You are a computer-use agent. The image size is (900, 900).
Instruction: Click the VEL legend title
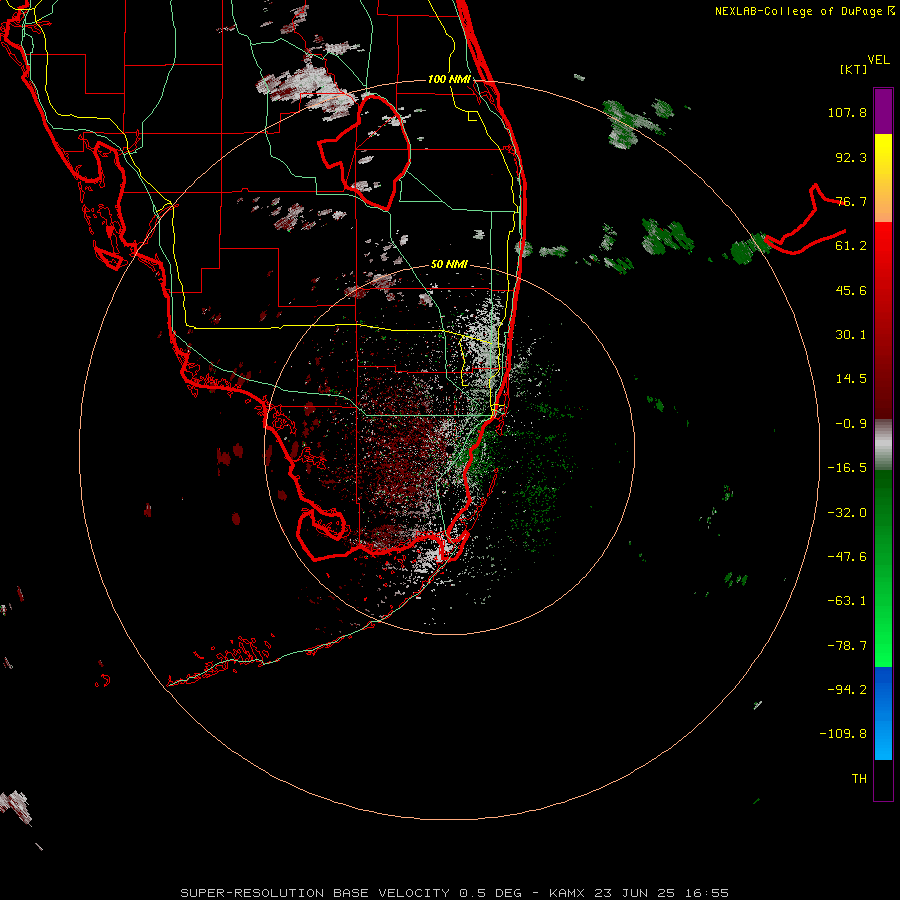pos(878,60)
